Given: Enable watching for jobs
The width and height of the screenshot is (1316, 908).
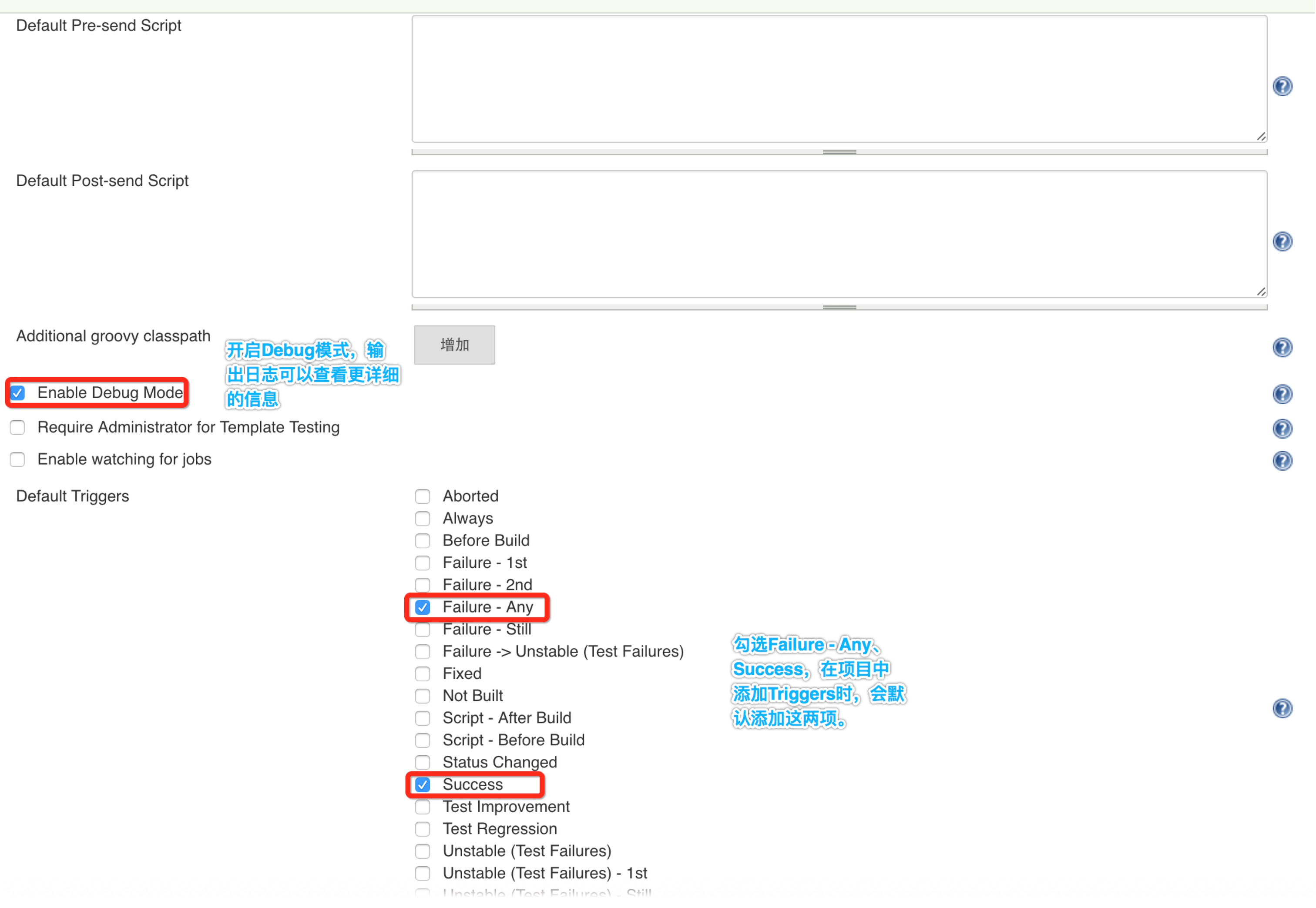Looking at the screenshot, I should pyautogui.click(x=18, y=459).
